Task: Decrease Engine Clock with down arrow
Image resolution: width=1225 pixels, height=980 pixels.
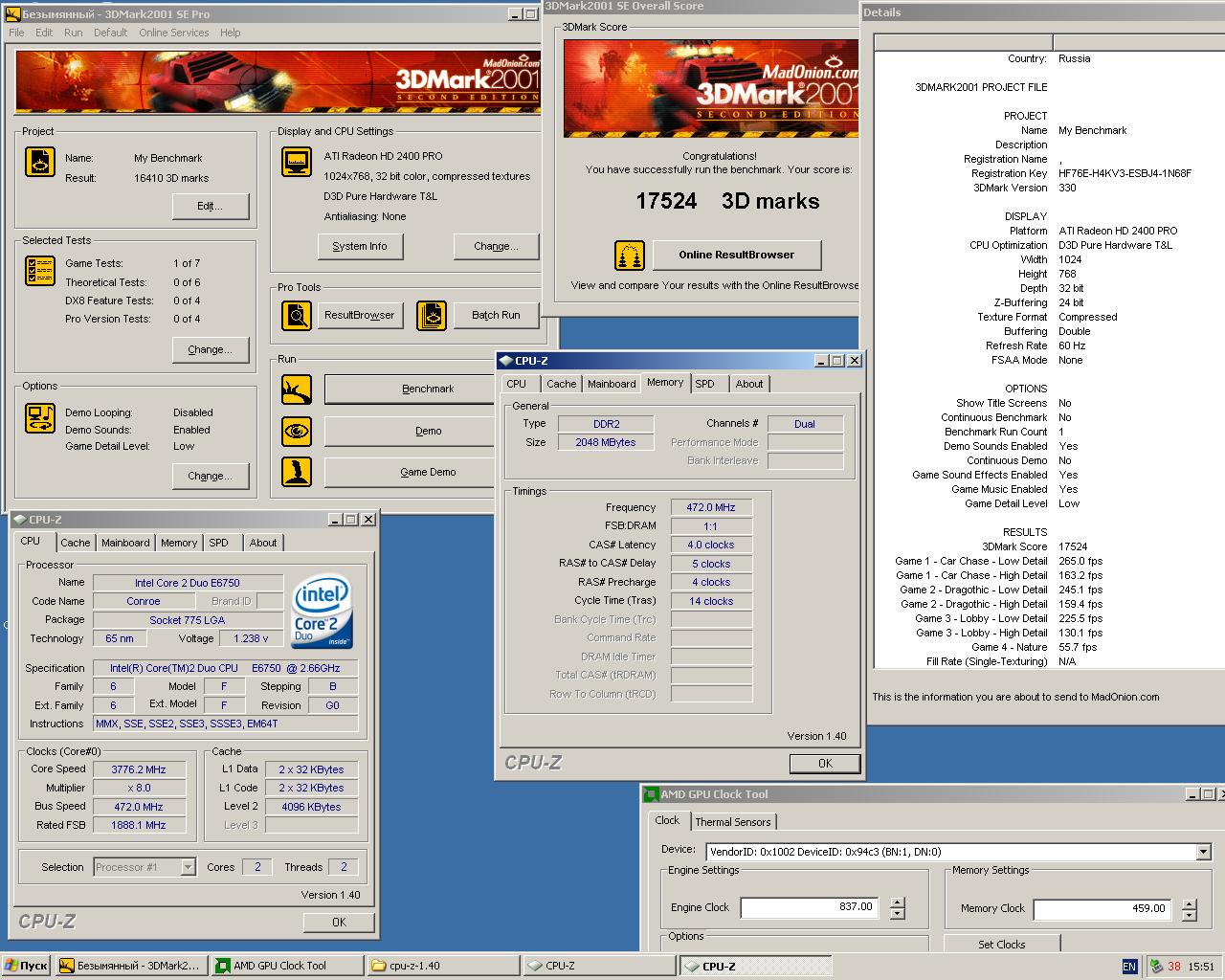Action: point(897,914)
